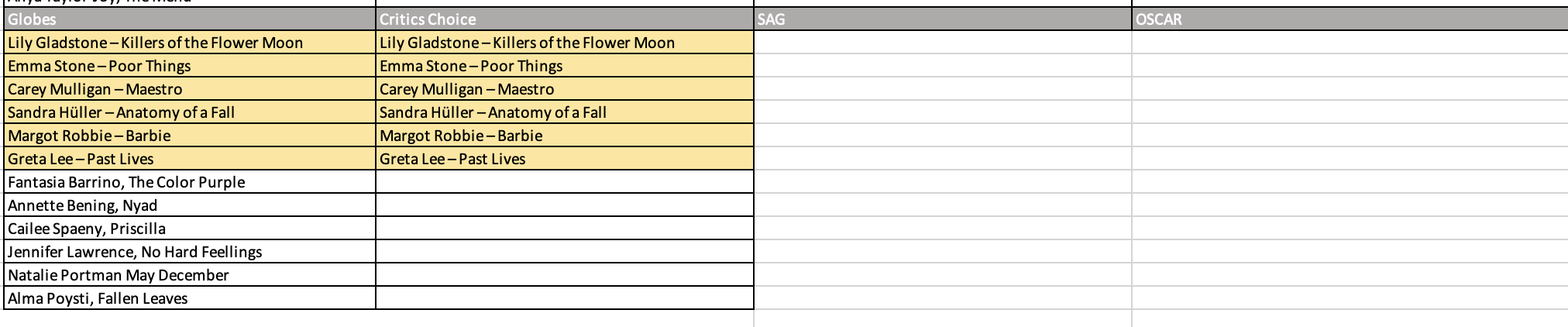Select Greta Lee – Past Lives under Critics Choice

click(x=564, y=159)
